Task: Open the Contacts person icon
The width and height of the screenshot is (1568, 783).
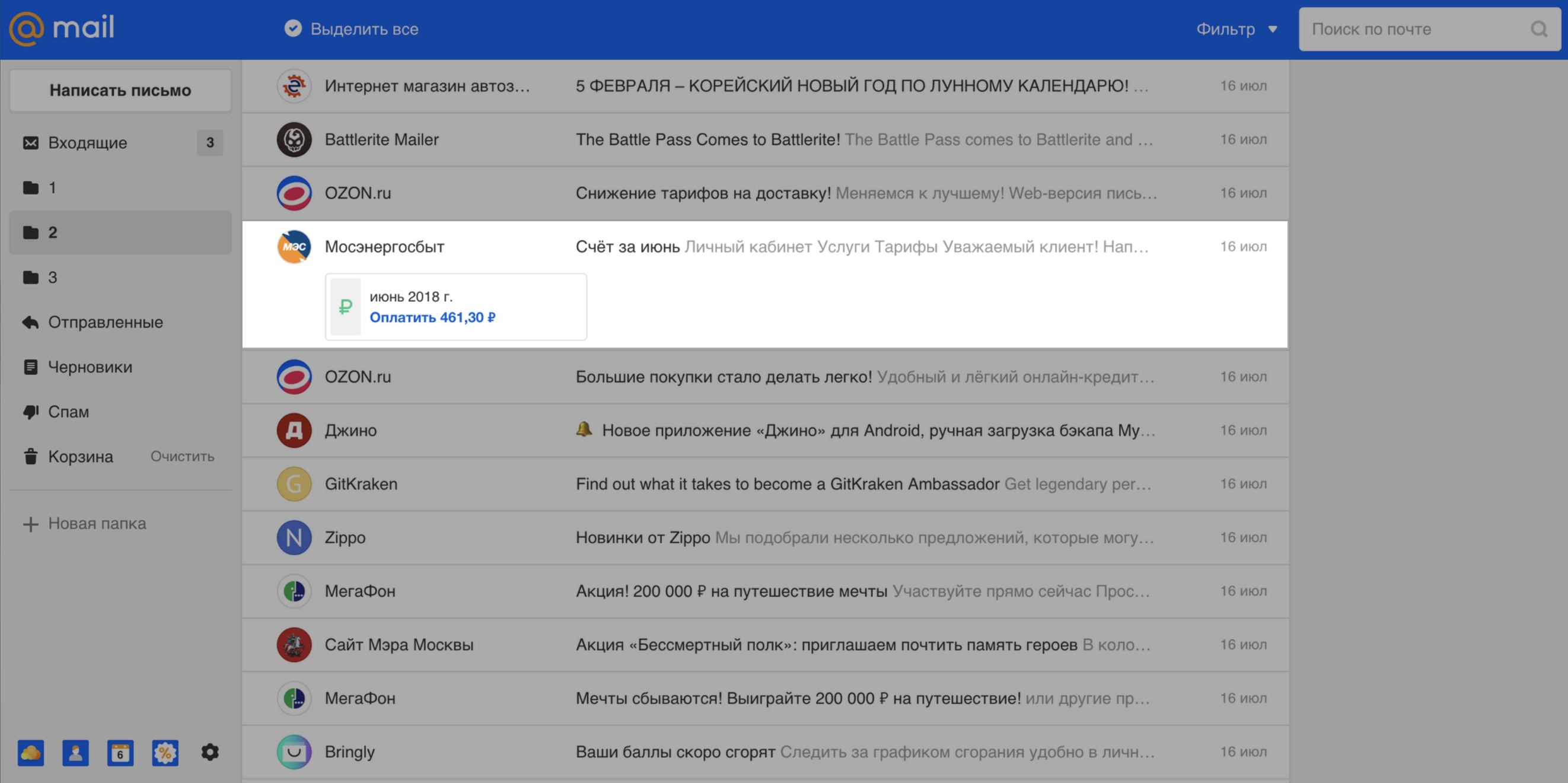Action: [75, 753]
